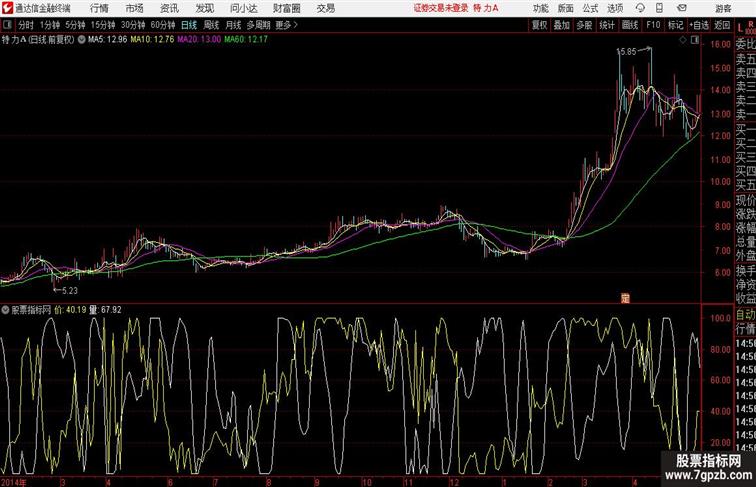Open the 选项 menu
The image size is (756, 487).
click(x=615, y=8)
